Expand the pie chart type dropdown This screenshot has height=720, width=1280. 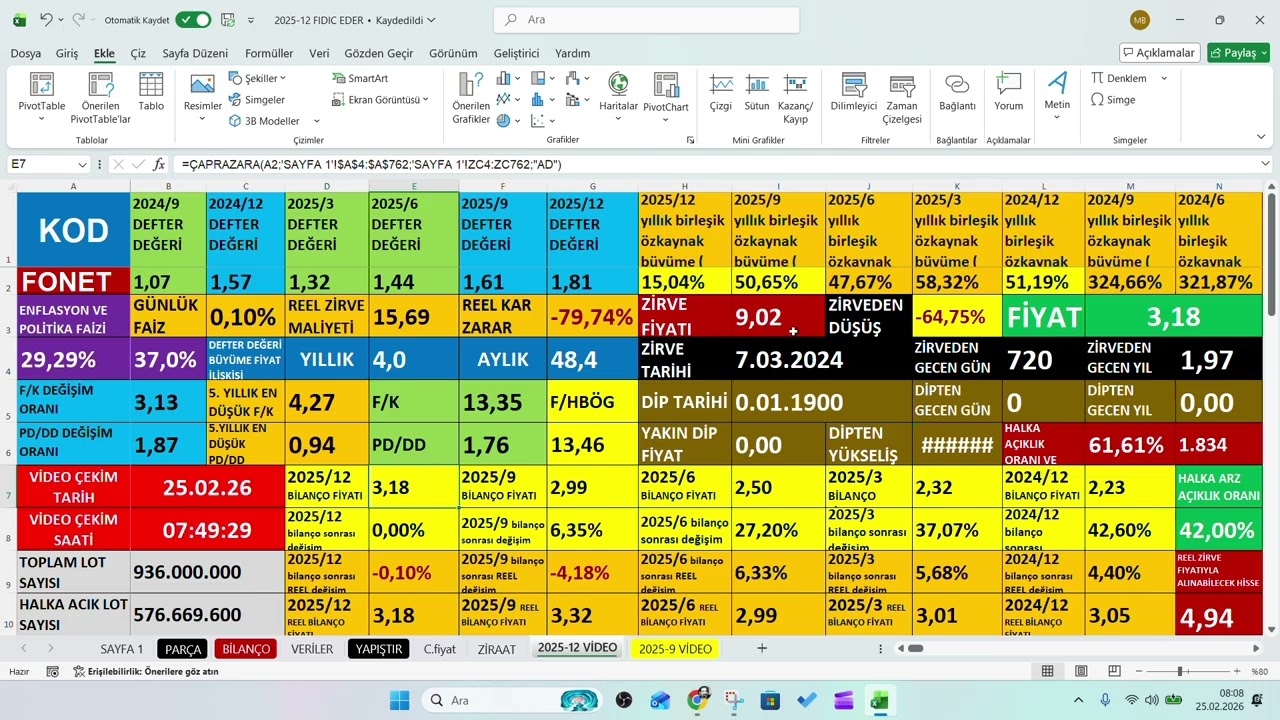click(518, 121)
